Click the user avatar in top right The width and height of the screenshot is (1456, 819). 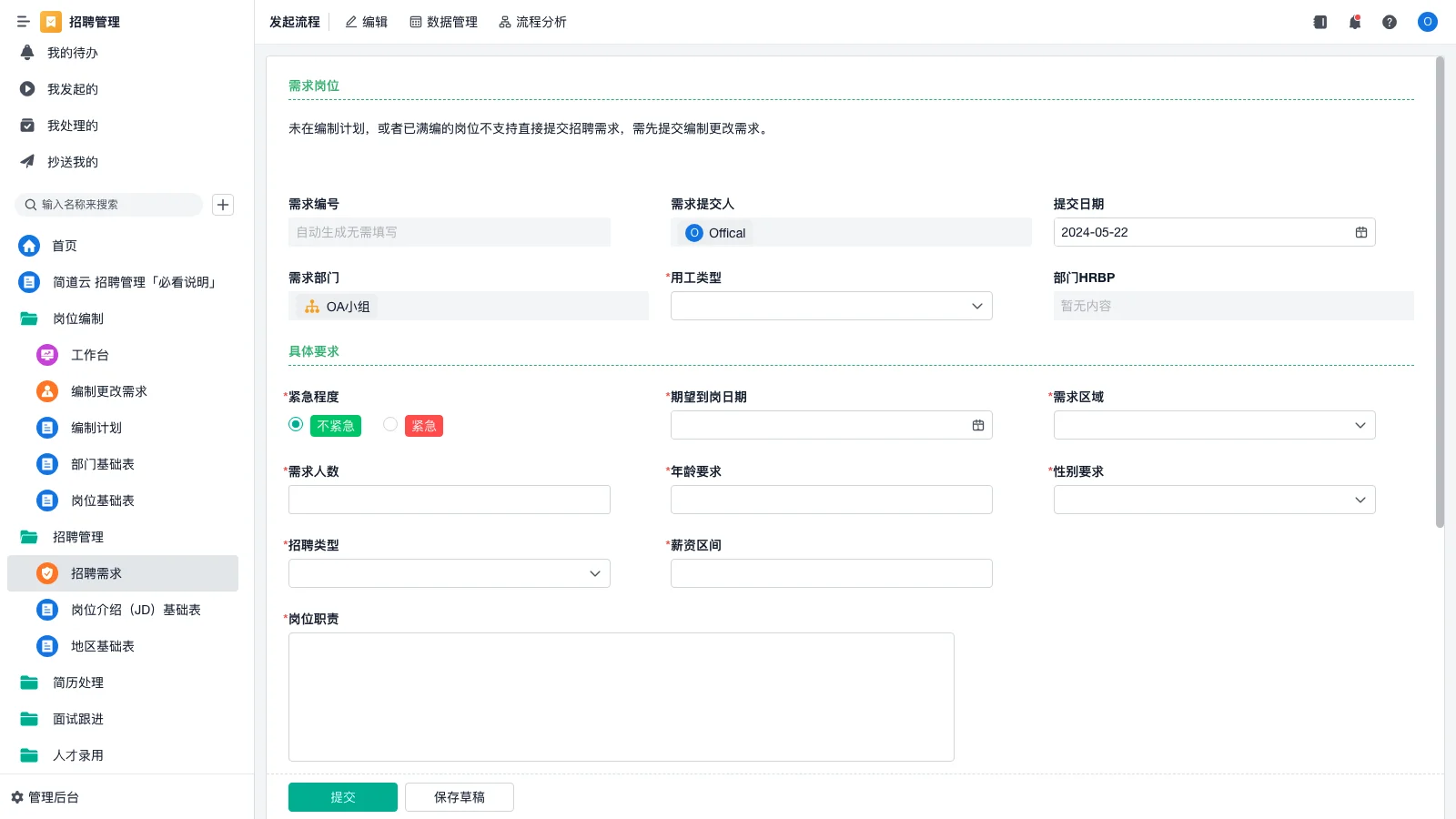pyautogui.click(x=1427, y=22)
